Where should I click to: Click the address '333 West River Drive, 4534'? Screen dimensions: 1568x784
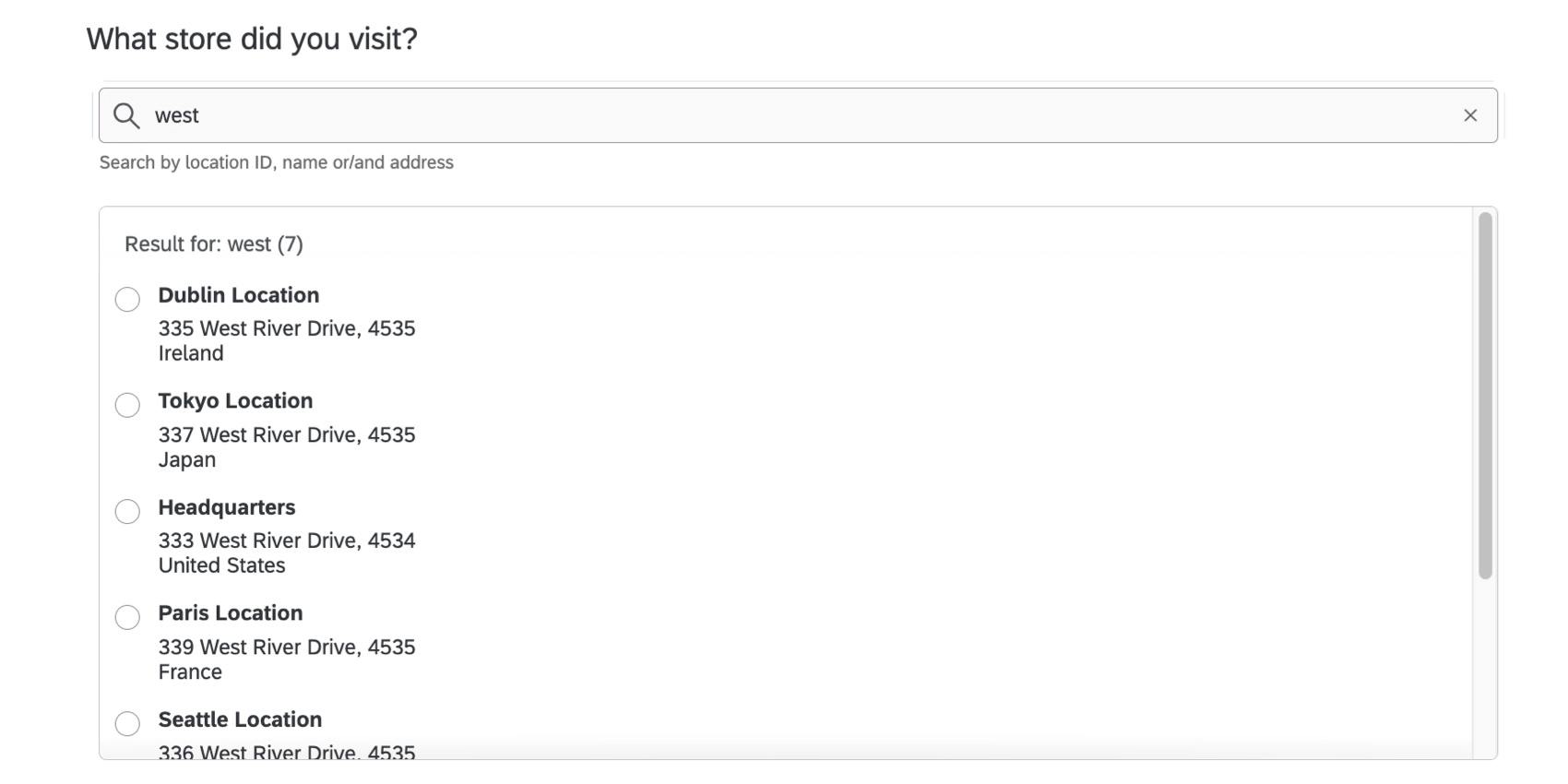[286, 540]
